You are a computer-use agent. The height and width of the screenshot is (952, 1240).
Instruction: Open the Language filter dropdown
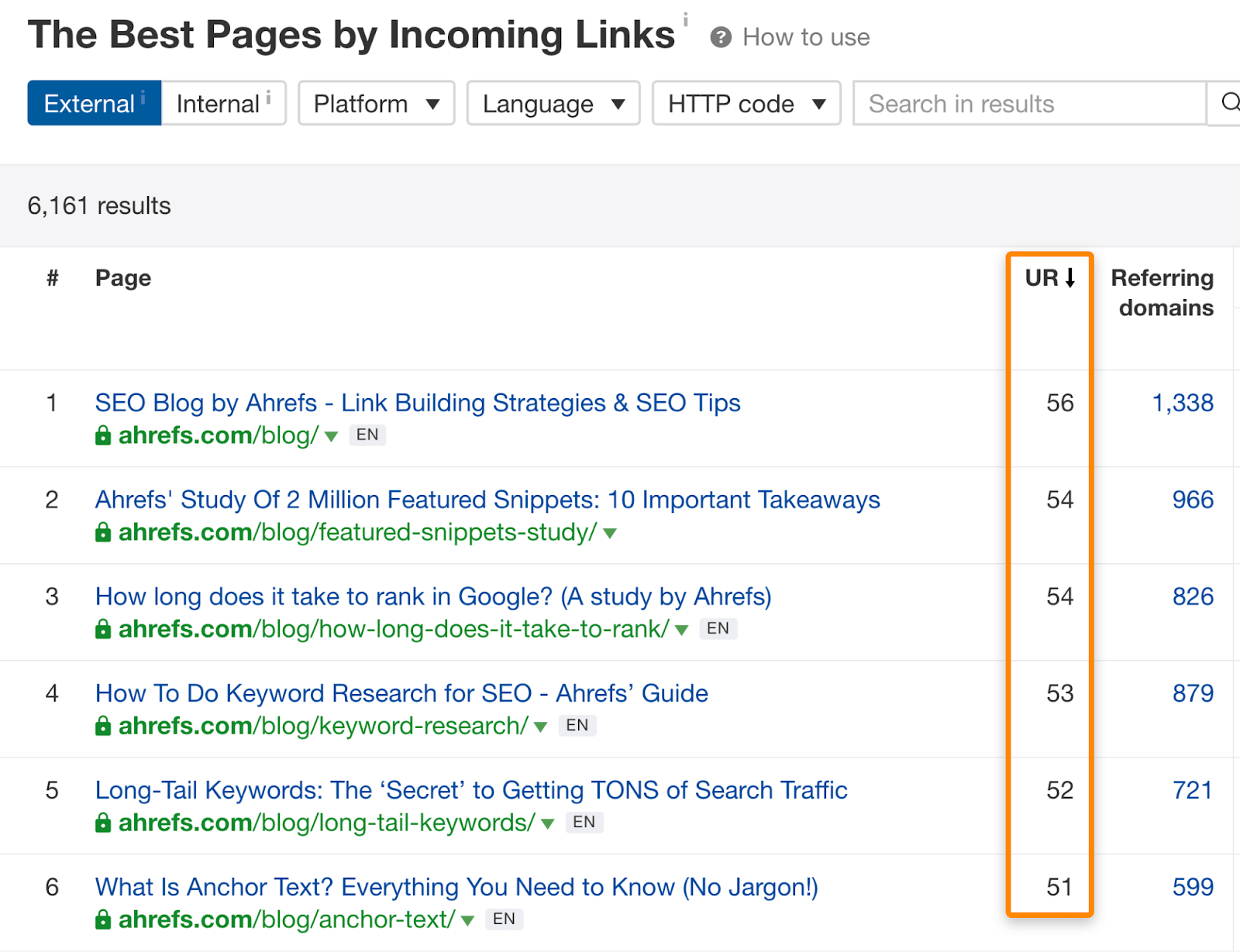pyautogui.click(x=553, y=103)
